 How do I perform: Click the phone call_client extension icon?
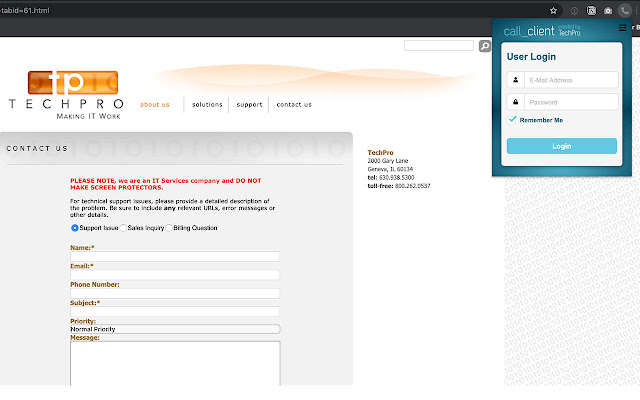pyautogui.click(x=624, y=11)
